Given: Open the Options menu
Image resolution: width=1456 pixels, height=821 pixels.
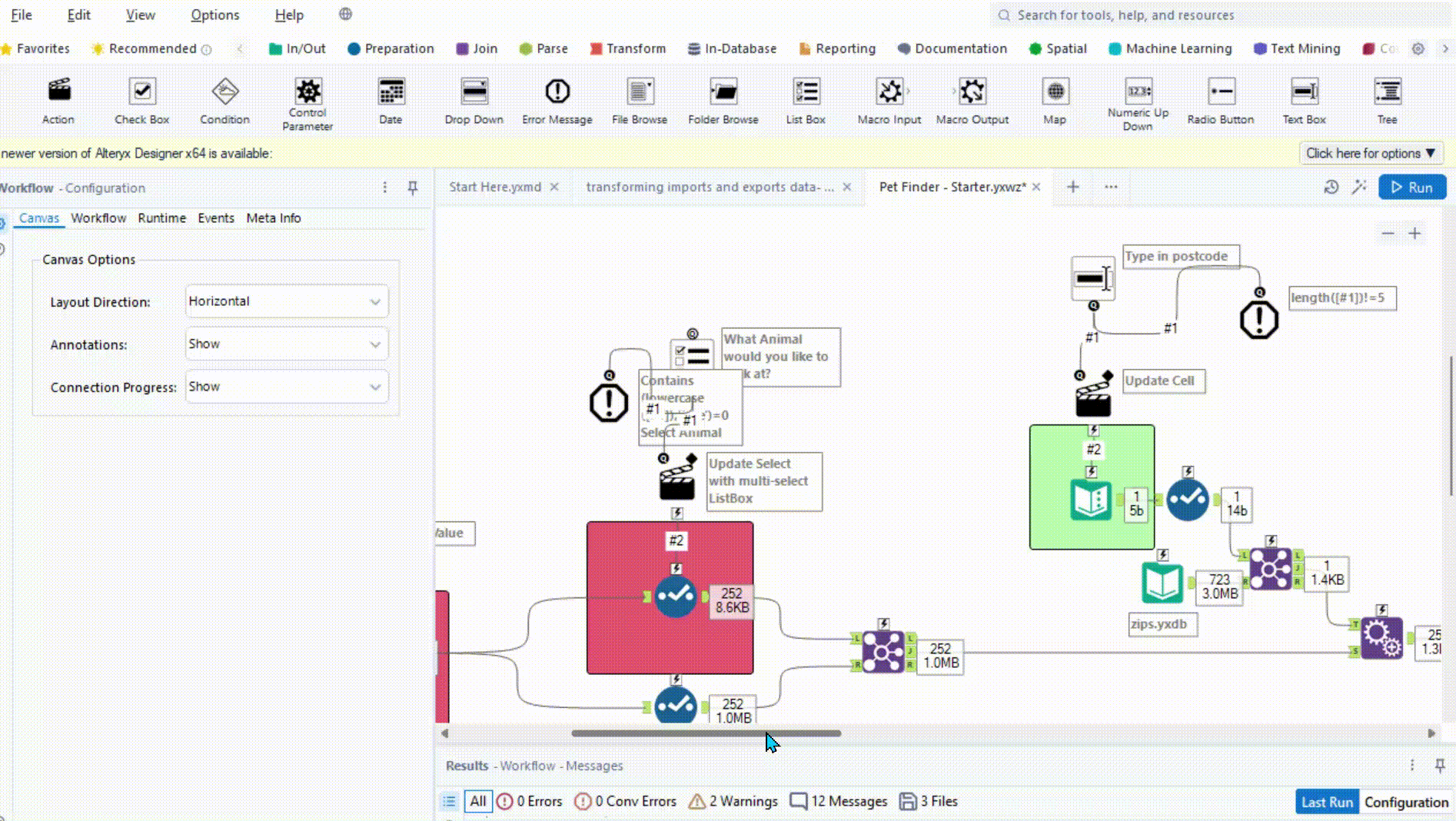Looking at the screenshot, I should tap(214, 15).
